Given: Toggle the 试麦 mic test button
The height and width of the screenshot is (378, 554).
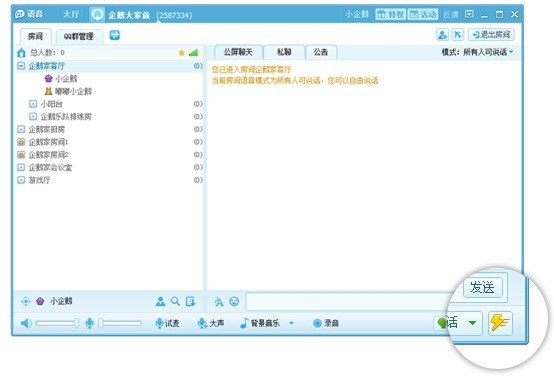Looking at the screenshot, I should coord(167,323).
